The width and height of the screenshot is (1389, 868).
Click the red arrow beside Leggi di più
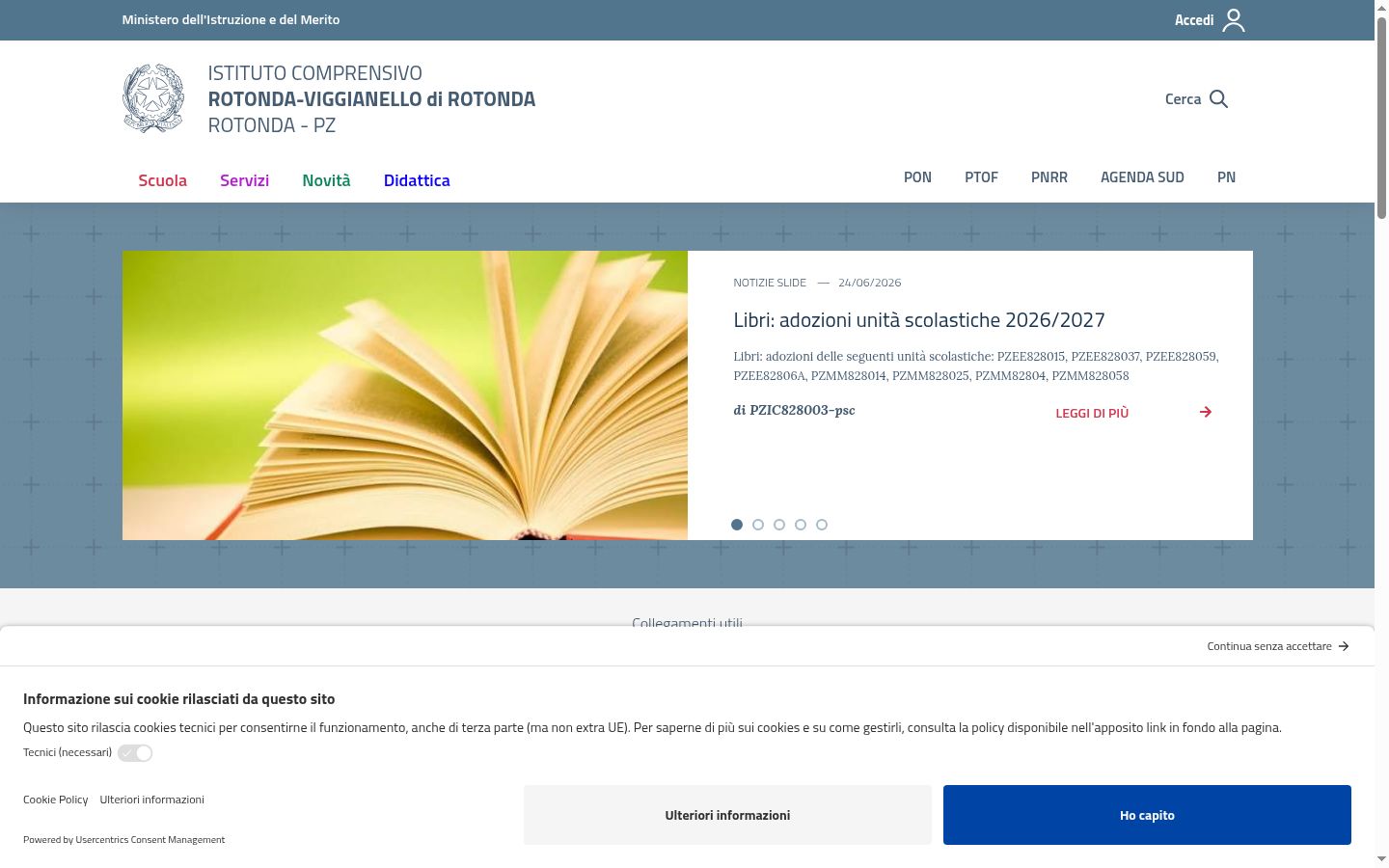[1206, 412]
